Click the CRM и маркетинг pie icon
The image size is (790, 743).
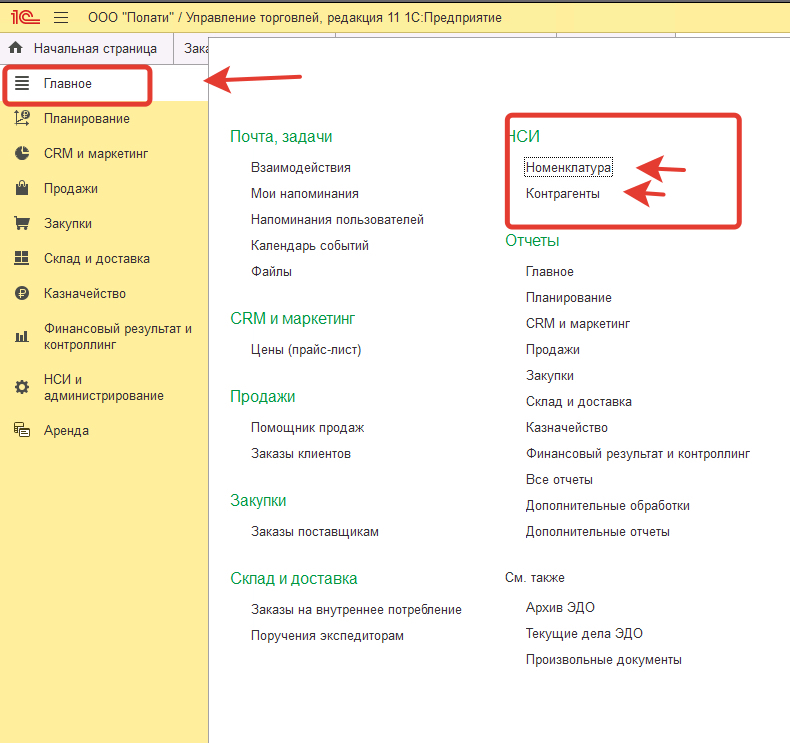[21, 154]
